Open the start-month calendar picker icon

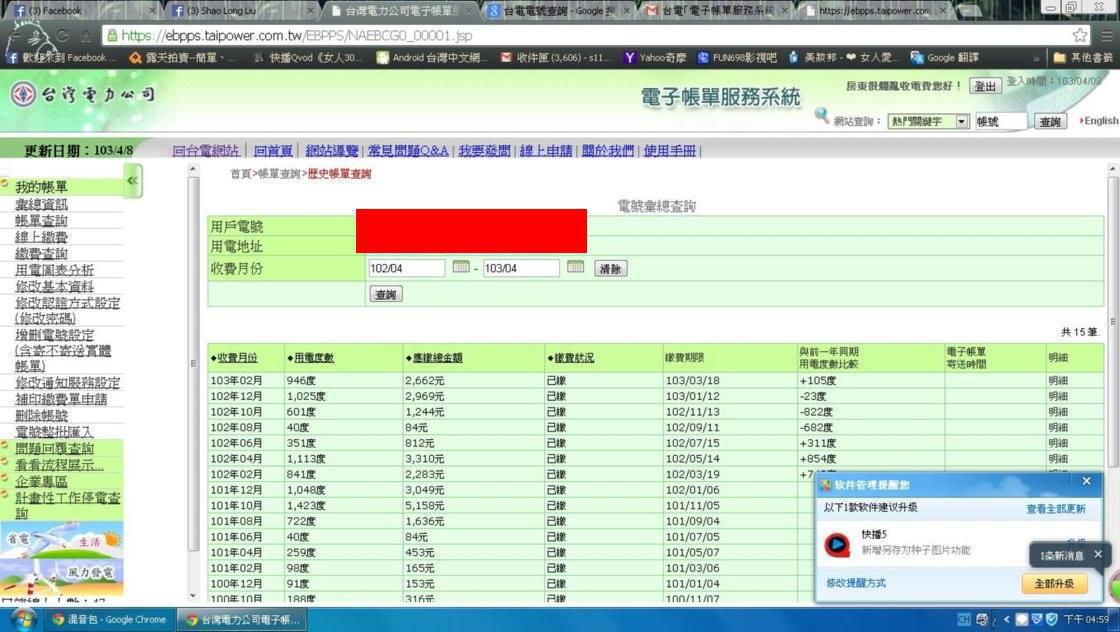[460, 267]
